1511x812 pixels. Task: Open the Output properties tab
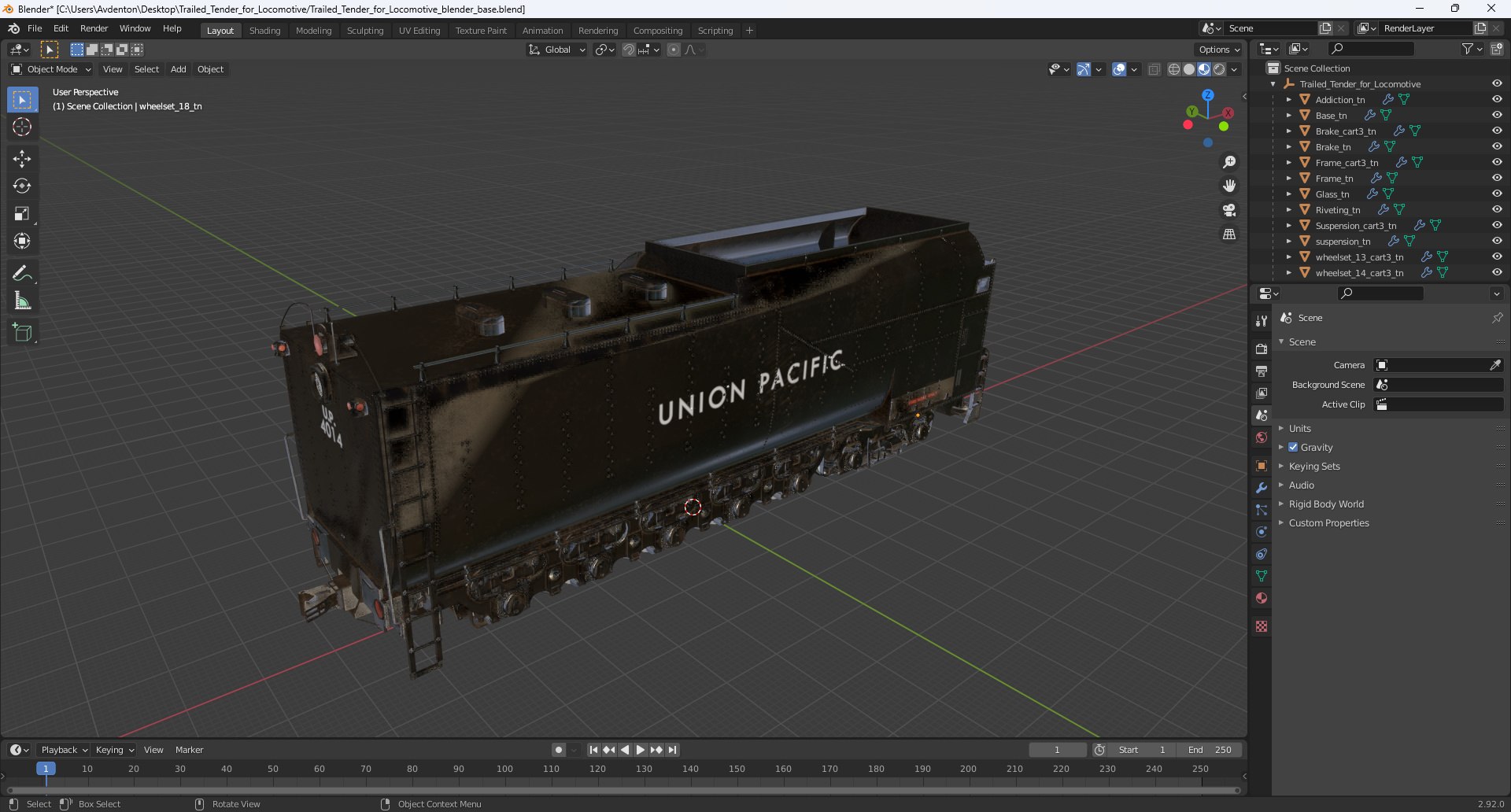click(1262, 371)
